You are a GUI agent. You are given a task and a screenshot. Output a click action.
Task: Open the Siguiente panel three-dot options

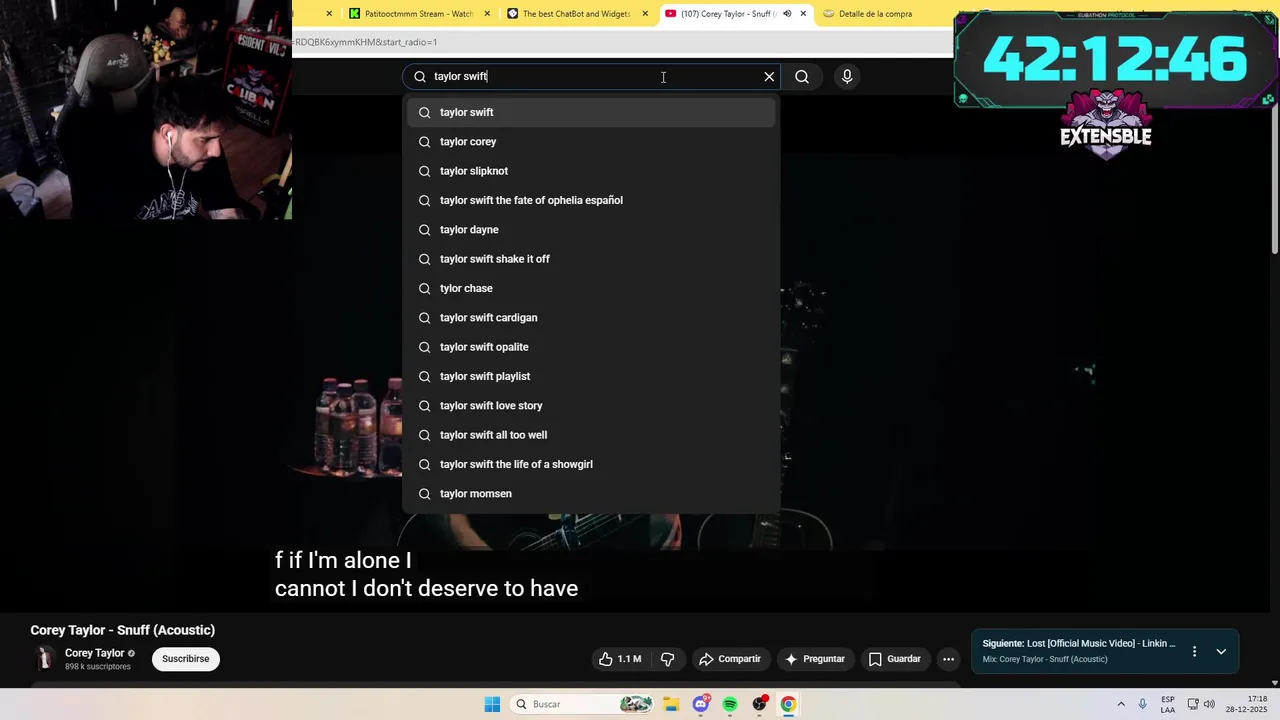tap(1194, 651)
